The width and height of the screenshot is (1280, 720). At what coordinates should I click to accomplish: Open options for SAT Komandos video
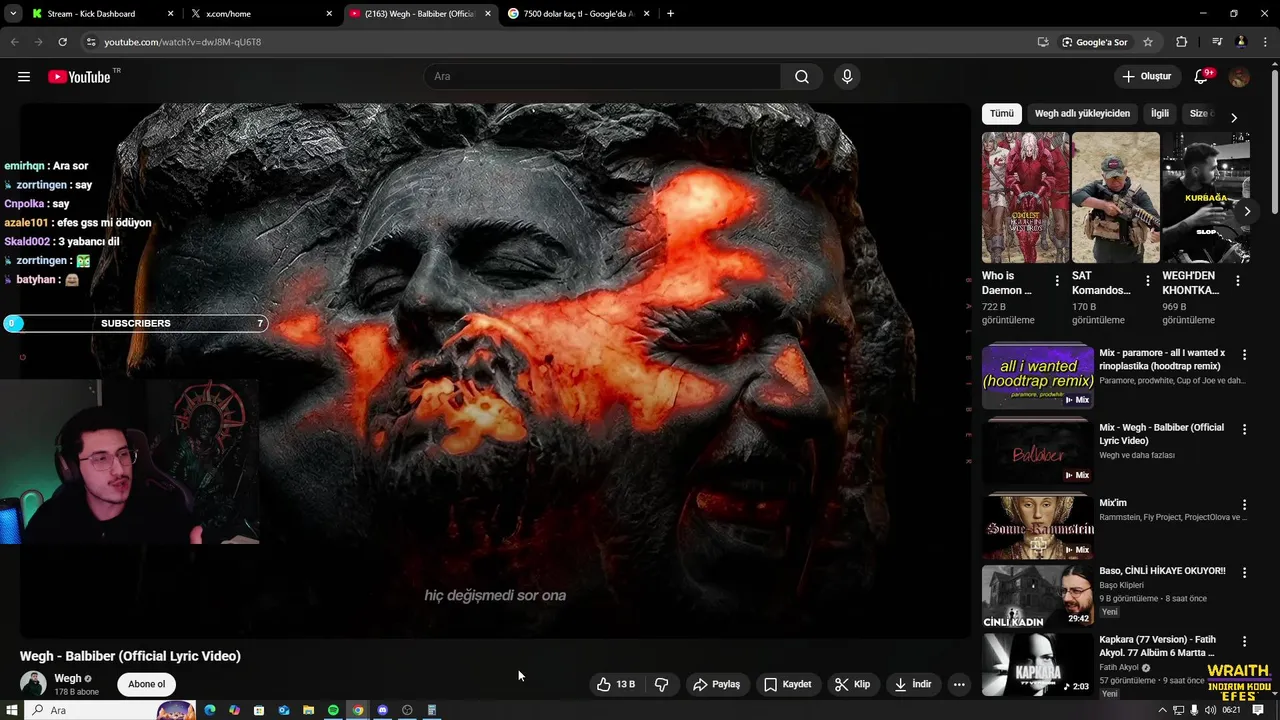point(1147,282)
